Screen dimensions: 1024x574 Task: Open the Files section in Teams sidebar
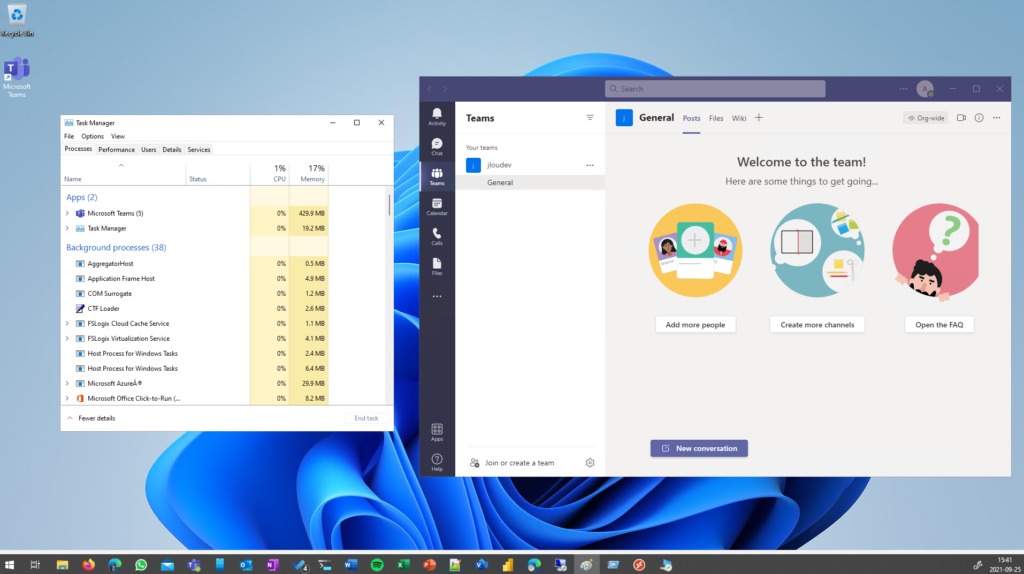(x=437, y=266)
